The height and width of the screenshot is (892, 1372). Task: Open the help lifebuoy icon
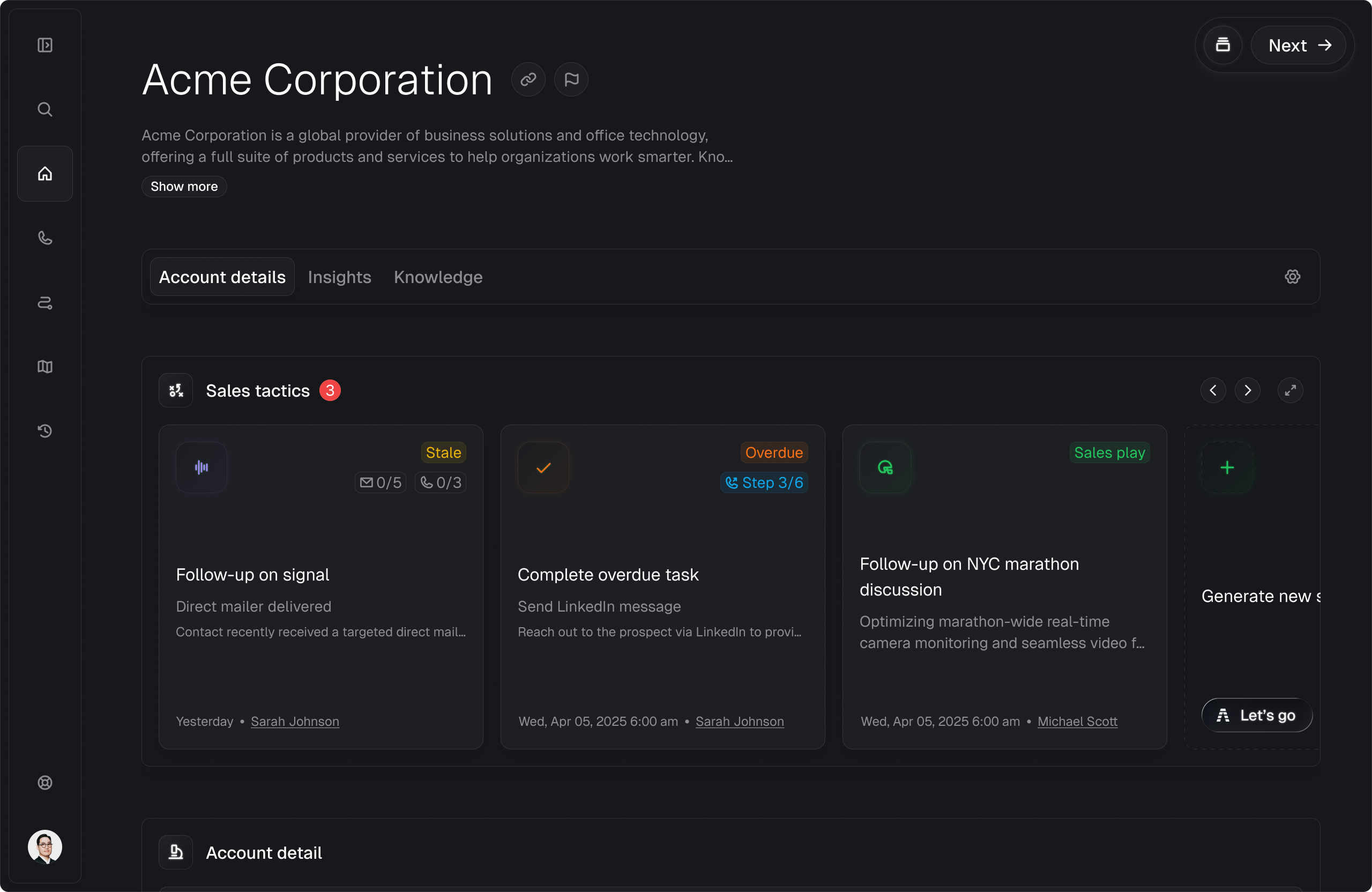click(x=45, y=783)
